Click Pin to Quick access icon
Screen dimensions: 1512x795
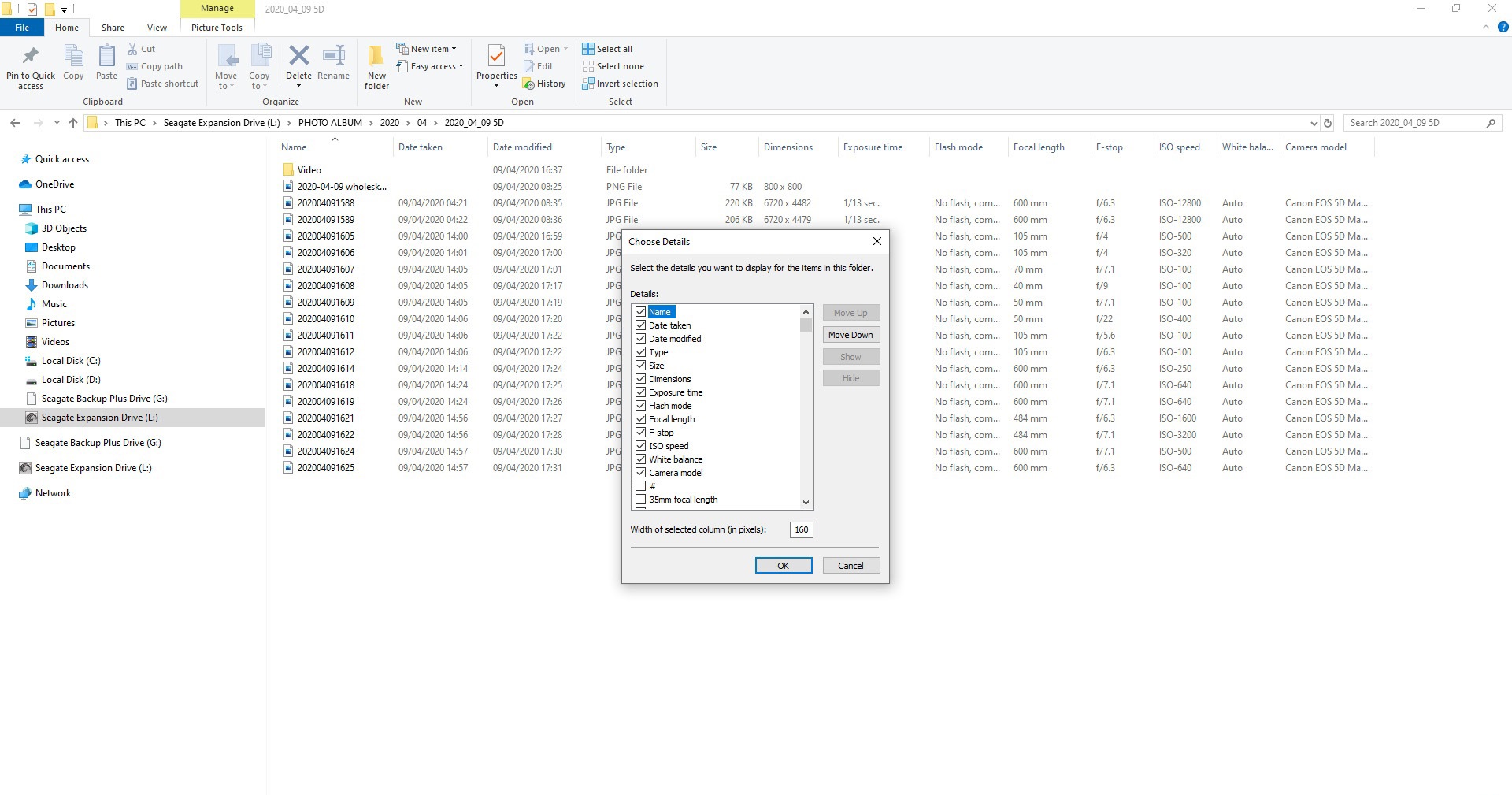[x=31, y=57]
